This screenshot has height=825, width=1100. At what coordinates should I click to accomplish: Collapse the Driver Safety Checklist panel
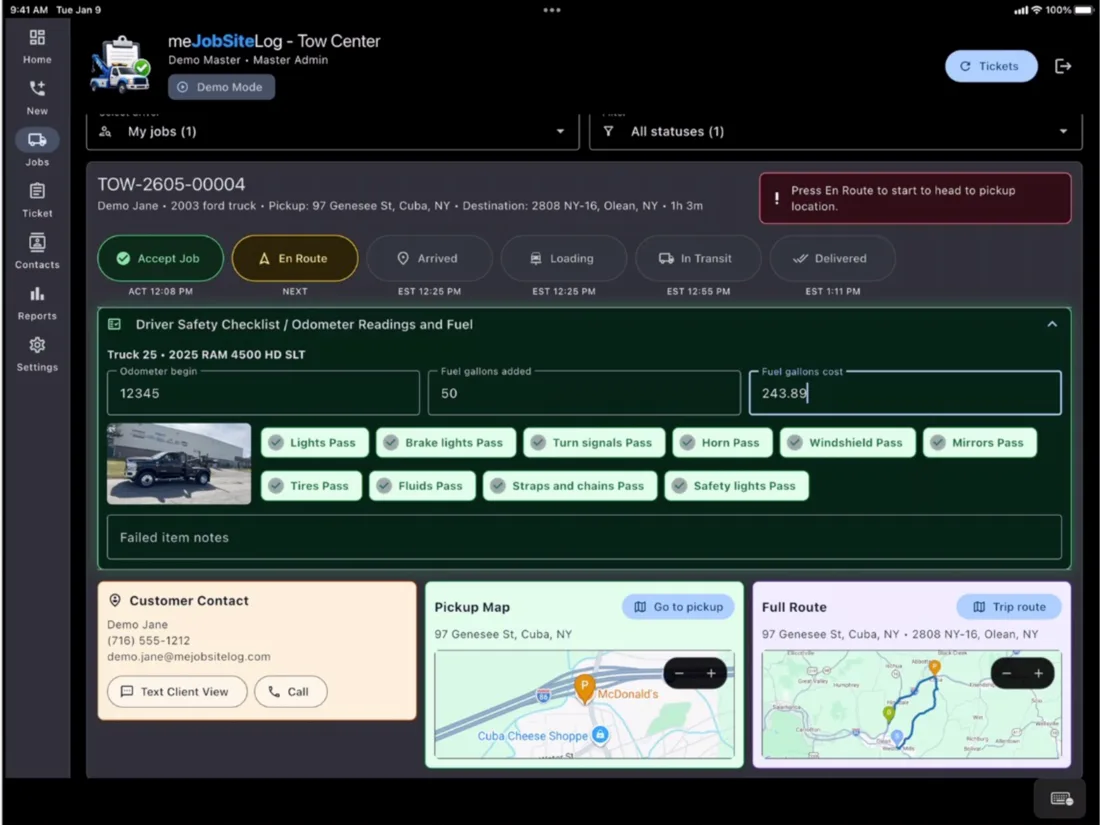coord(1052,324)
